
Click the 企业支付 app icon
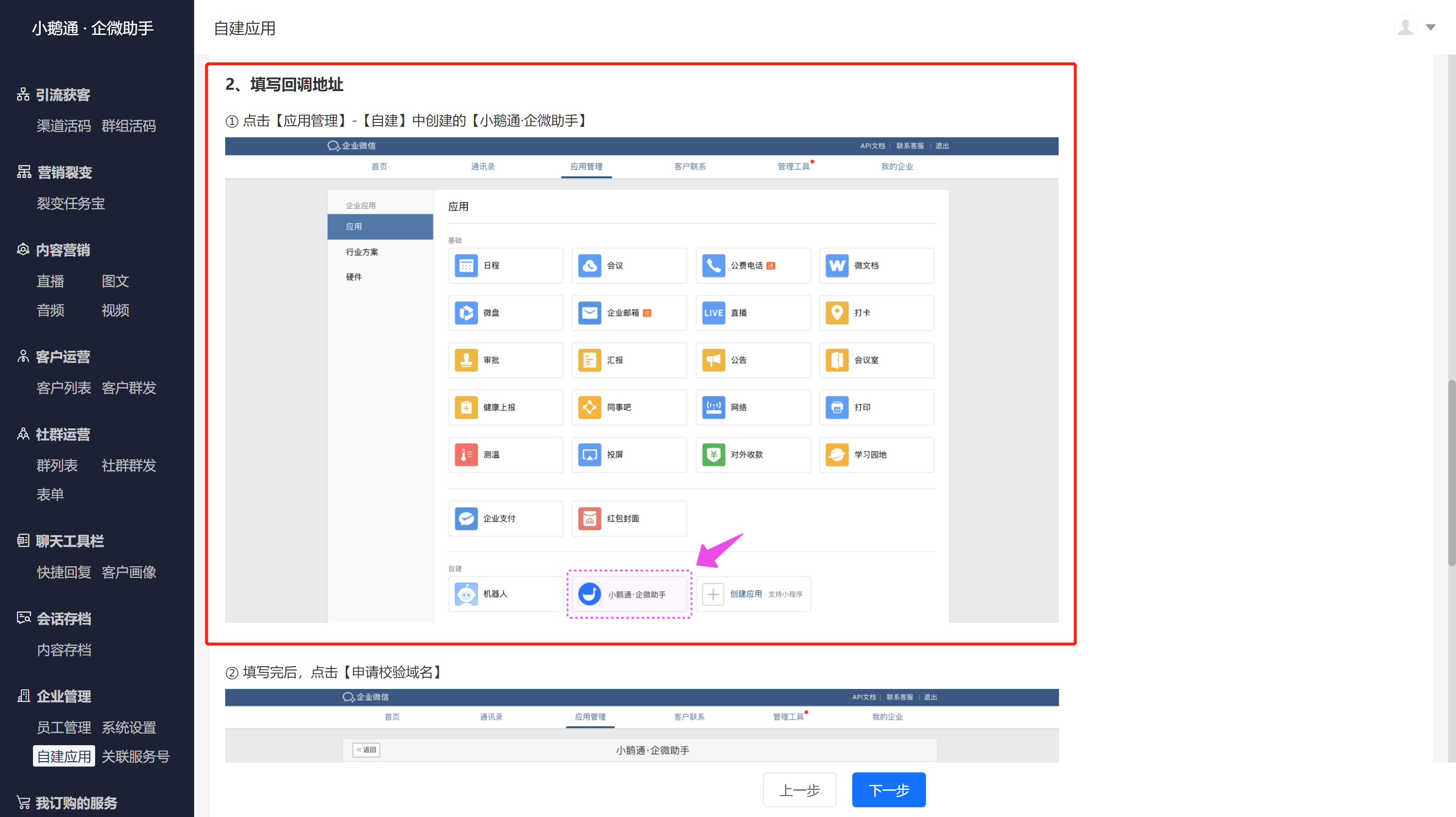pos(466,518)
